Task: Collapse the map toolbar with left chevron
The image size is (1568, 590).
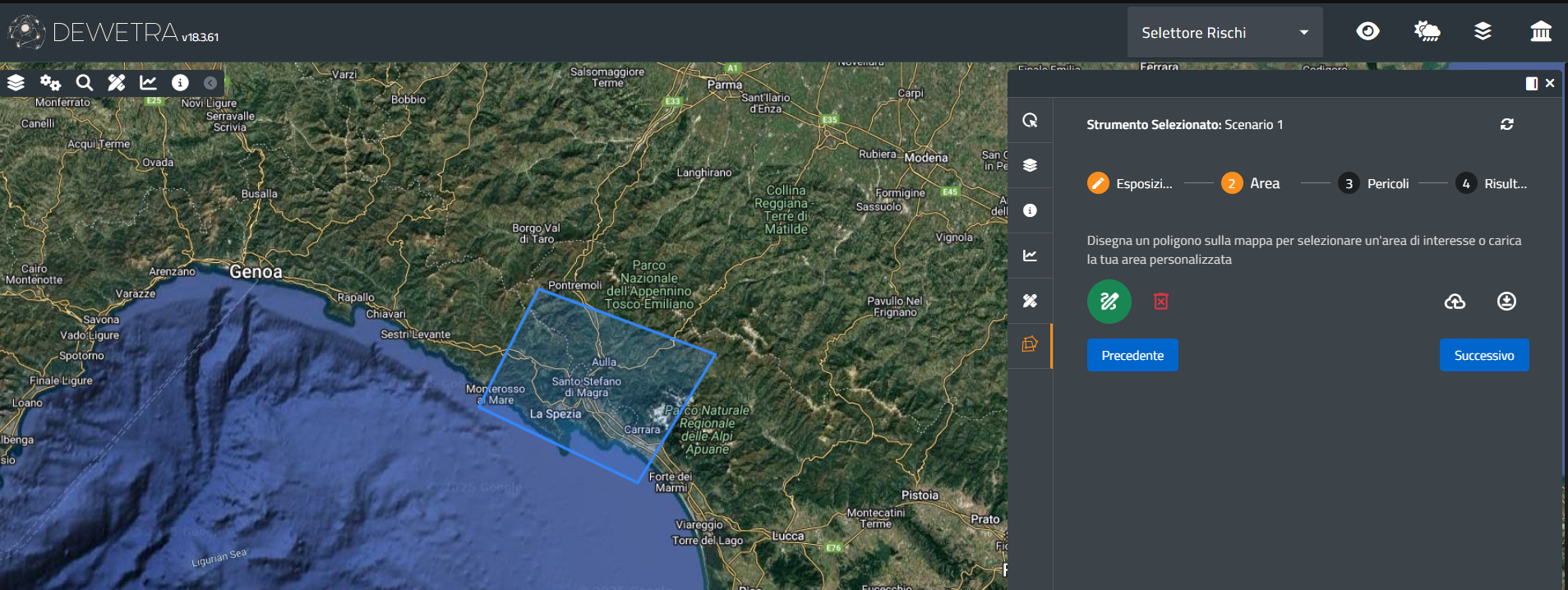Action: [210, 82]
